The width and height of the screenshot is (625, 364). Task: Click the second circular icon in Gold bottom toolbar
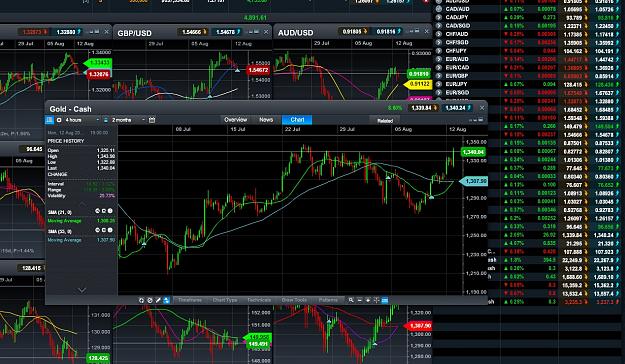pyautogui.click(x=149, y=300)
